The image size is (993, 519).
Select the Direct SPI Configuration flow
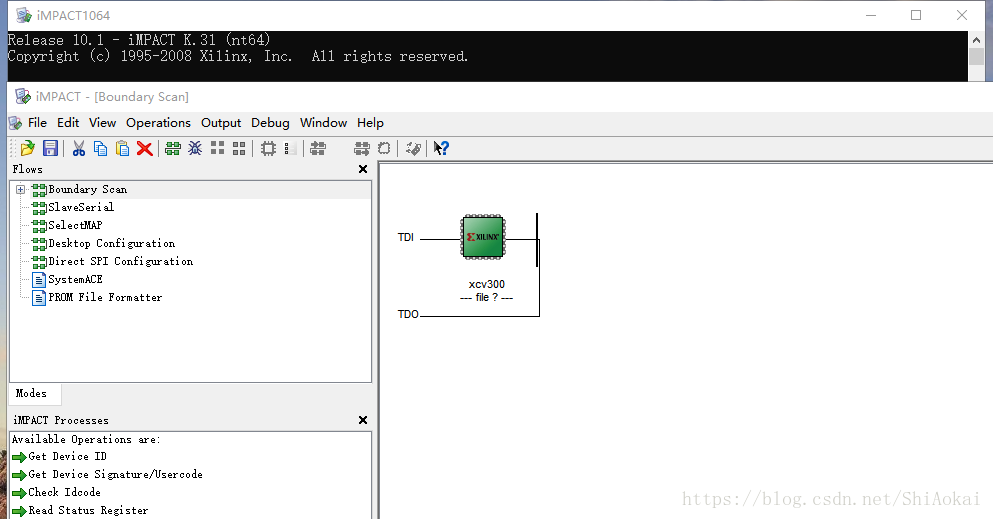point(121,261)
